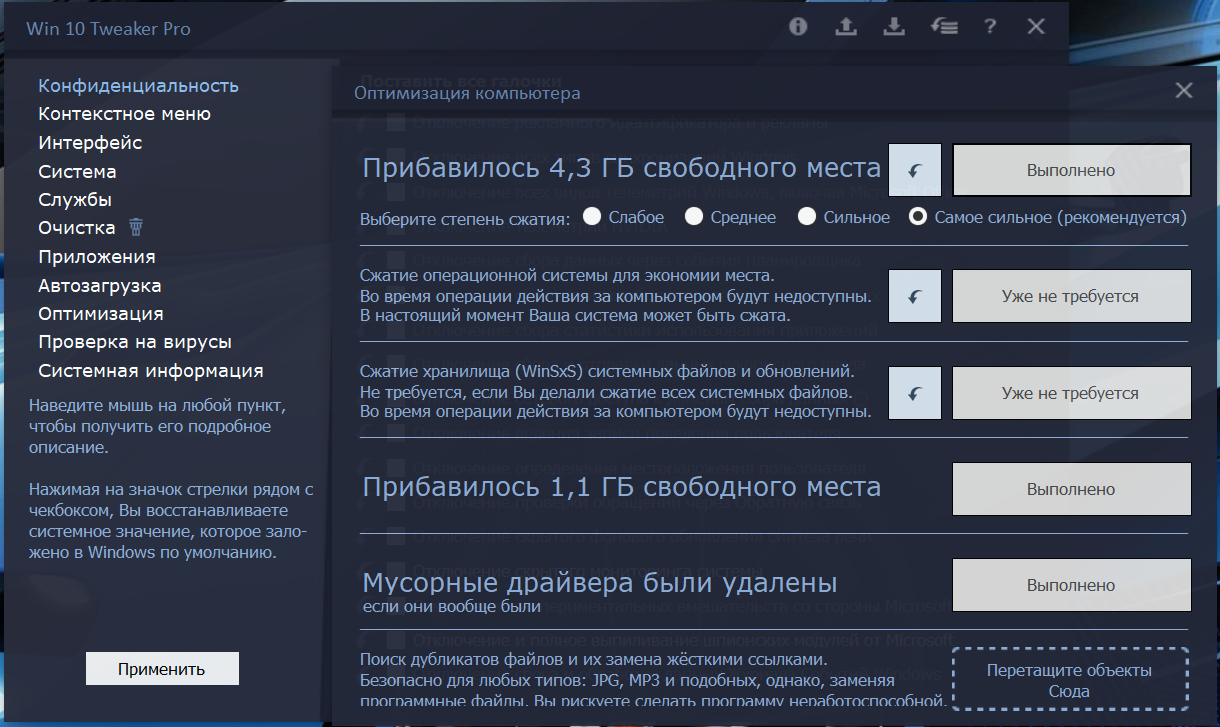1220x727 pixels.
Task: Open Интерфейс section
Action: (90, 143)
